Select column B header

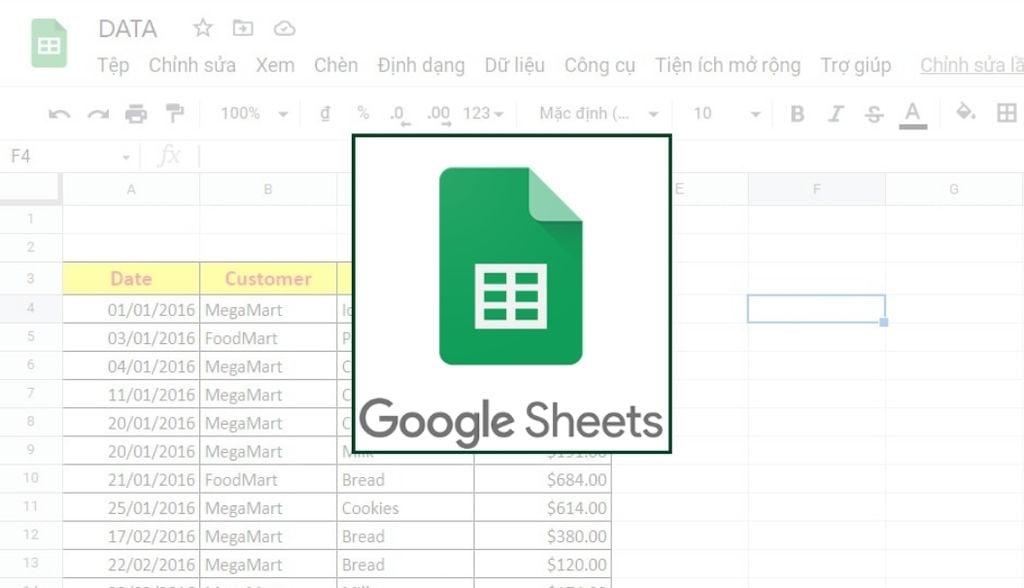pos(268,189)
